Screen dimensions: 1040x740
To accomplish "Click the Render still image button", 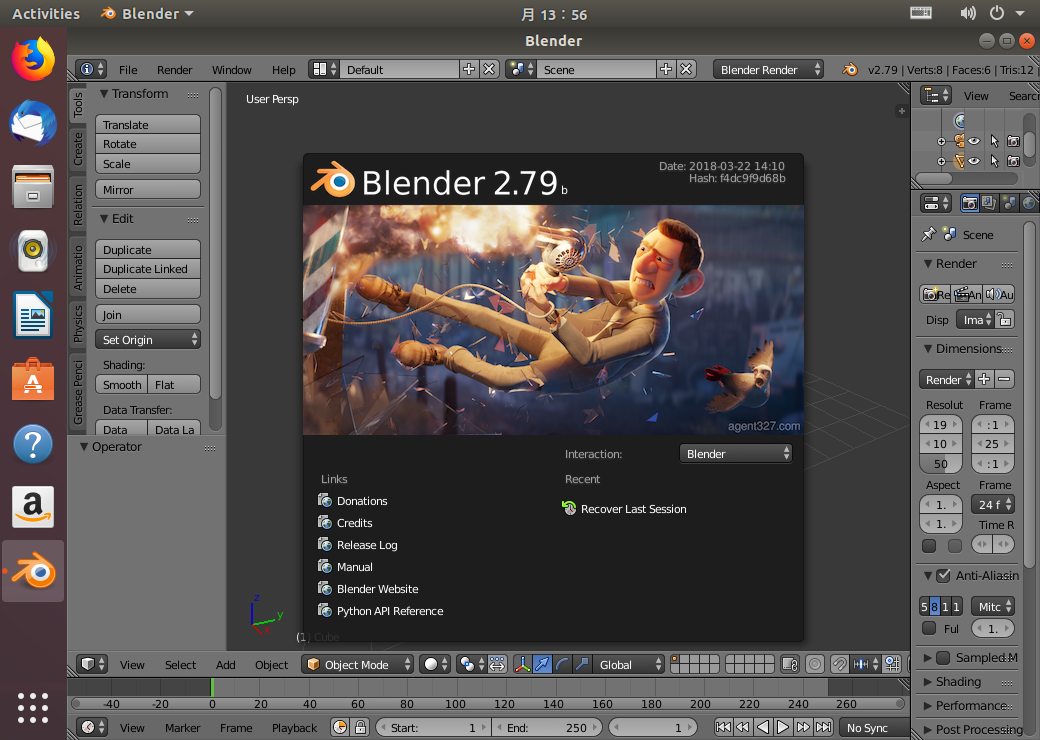I will tap(935, 294).
